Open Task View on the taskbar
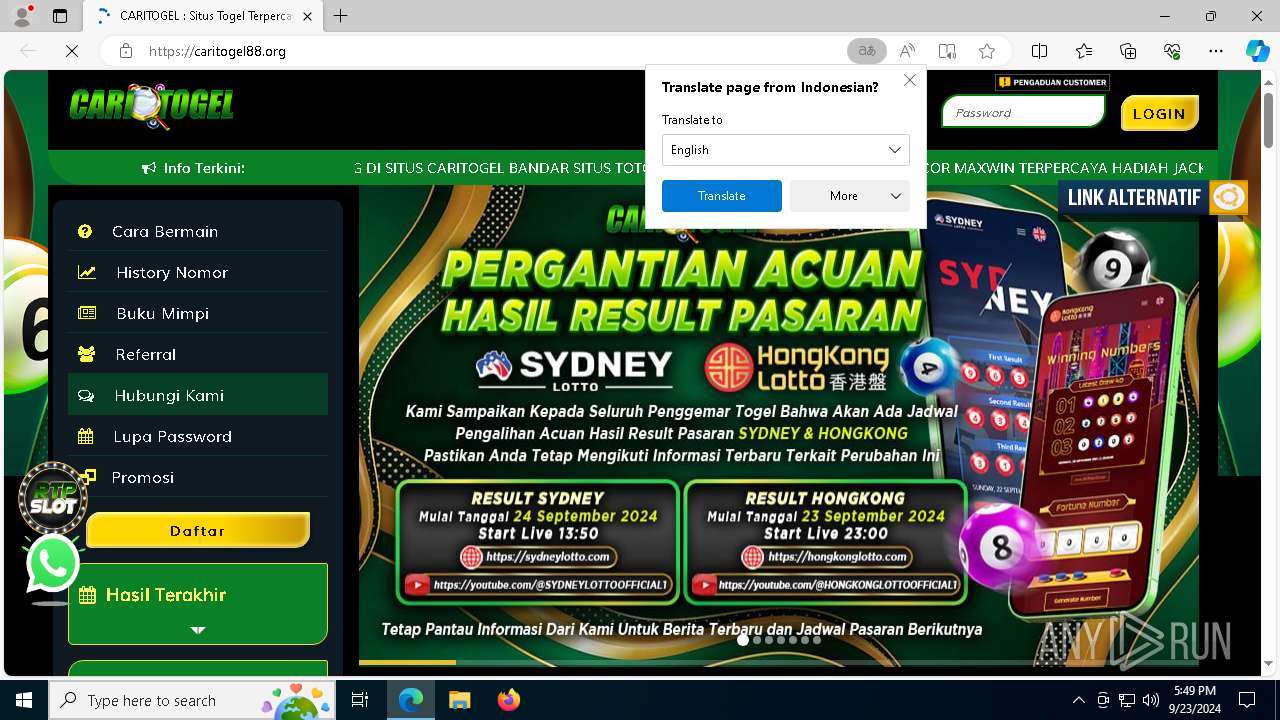The width and height of the screenshot is (1280, 720). tap(360, 700)
